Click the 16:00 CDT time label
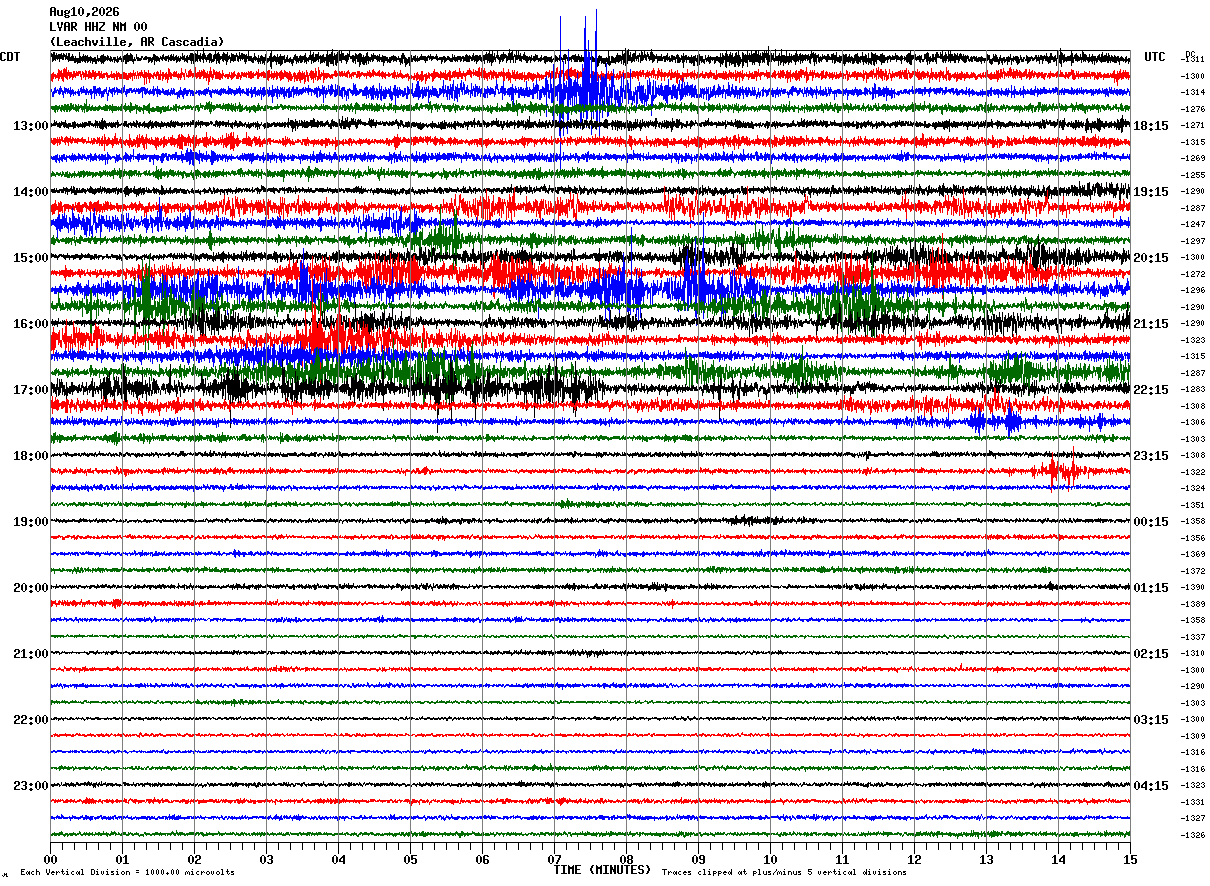Screen dimensions: 1210x886 point(30,324)
